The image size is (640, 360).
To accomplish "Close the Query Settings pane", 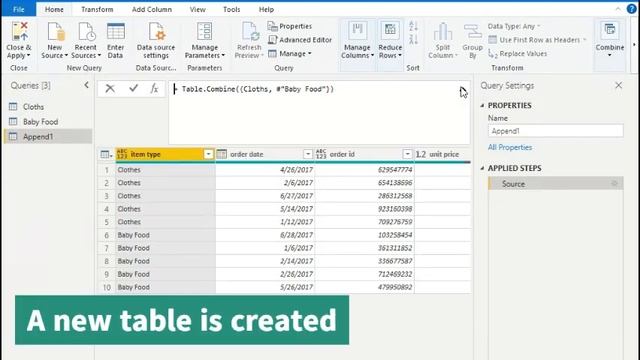I will [619, 85].
